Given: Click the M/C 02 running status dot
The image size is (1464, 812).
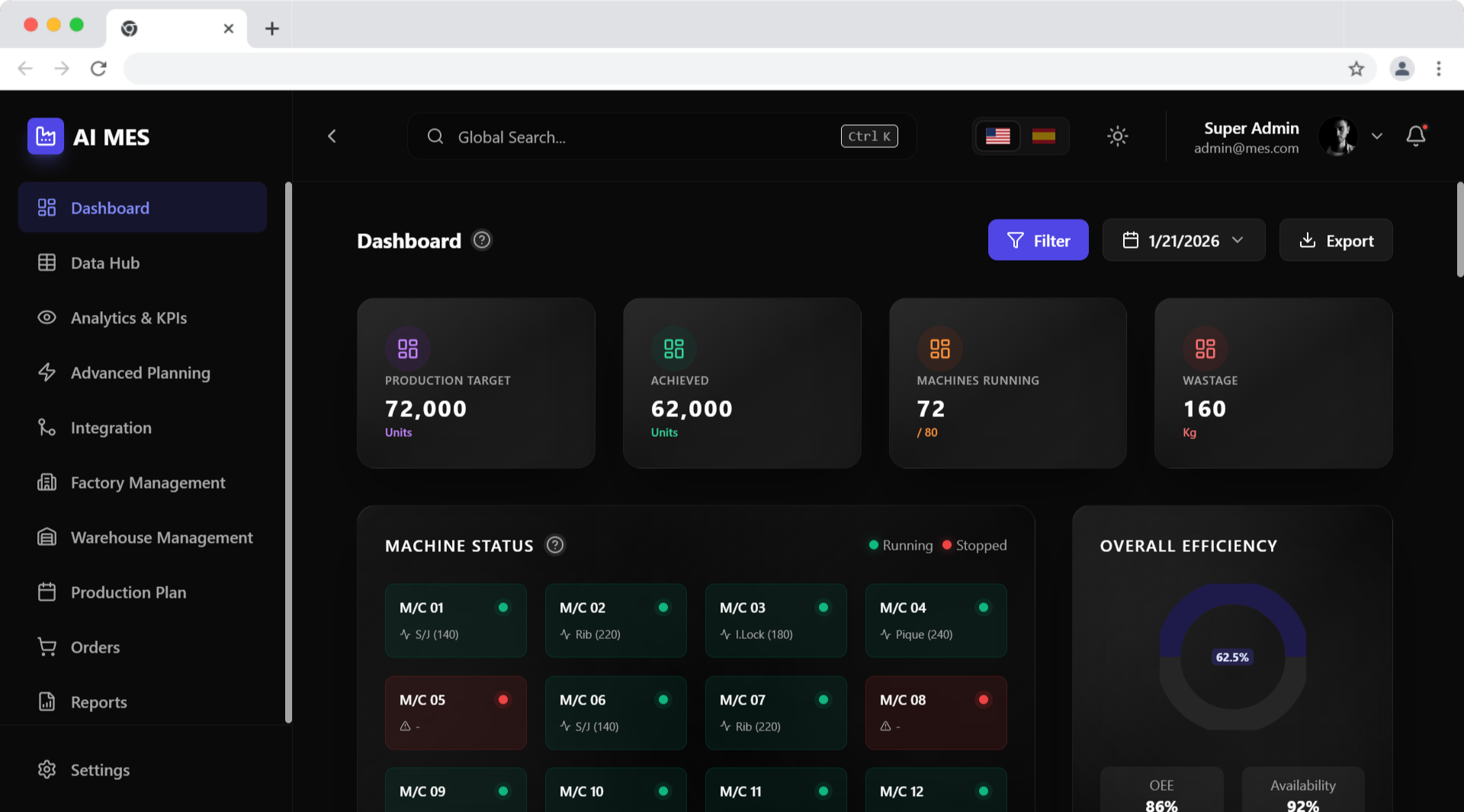Looking at the screenshot, I should tap(663, 608).
